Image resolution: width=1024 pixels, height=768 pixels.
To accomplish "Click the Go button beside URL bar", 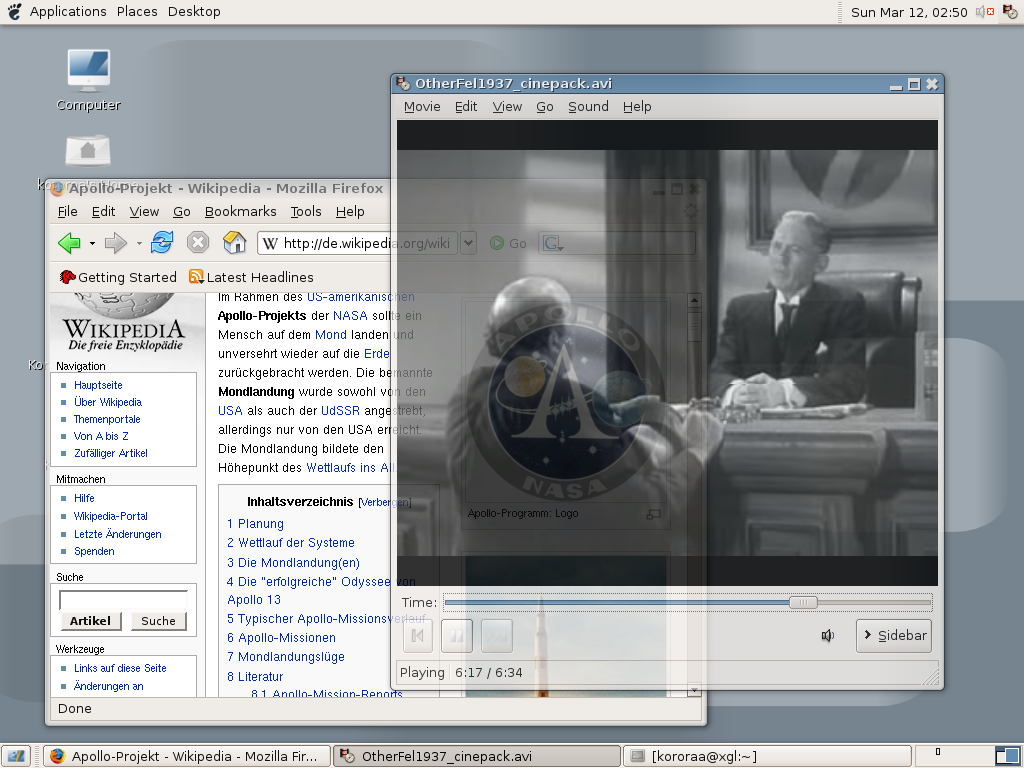I will tap(508, 243).
